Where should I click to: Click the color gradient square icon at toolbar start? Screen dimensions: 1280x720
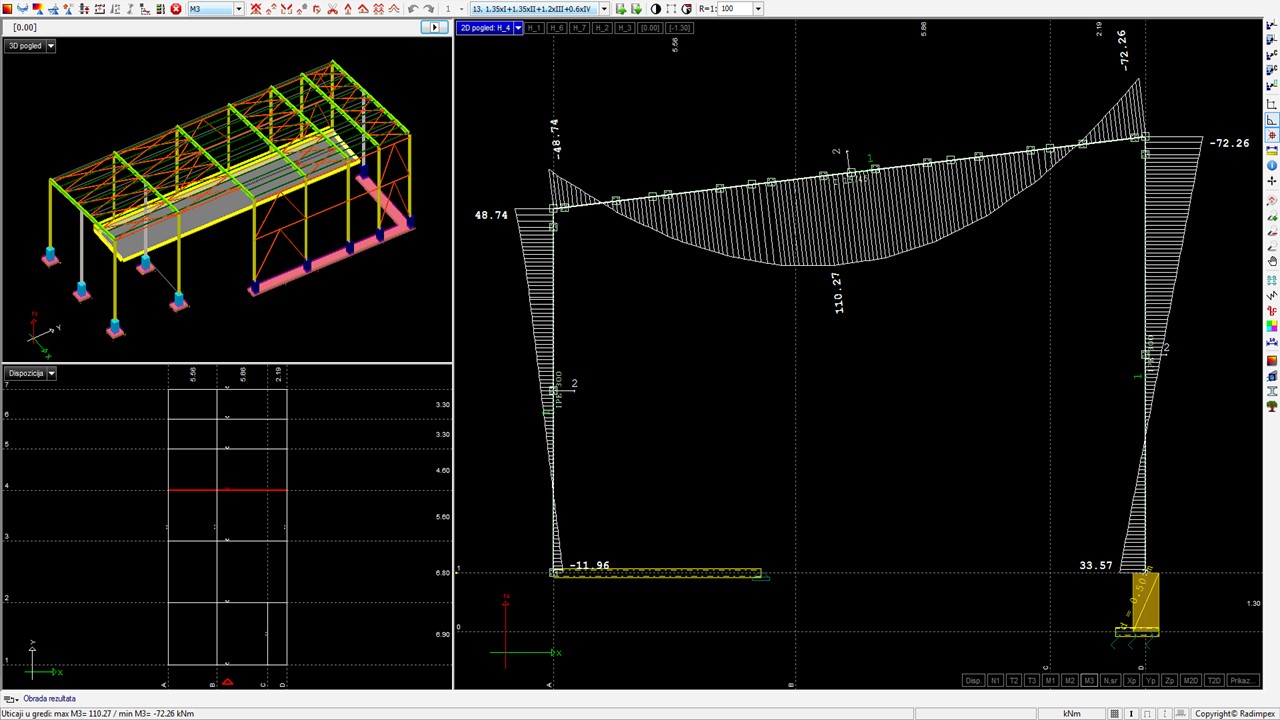pos(7,9)
